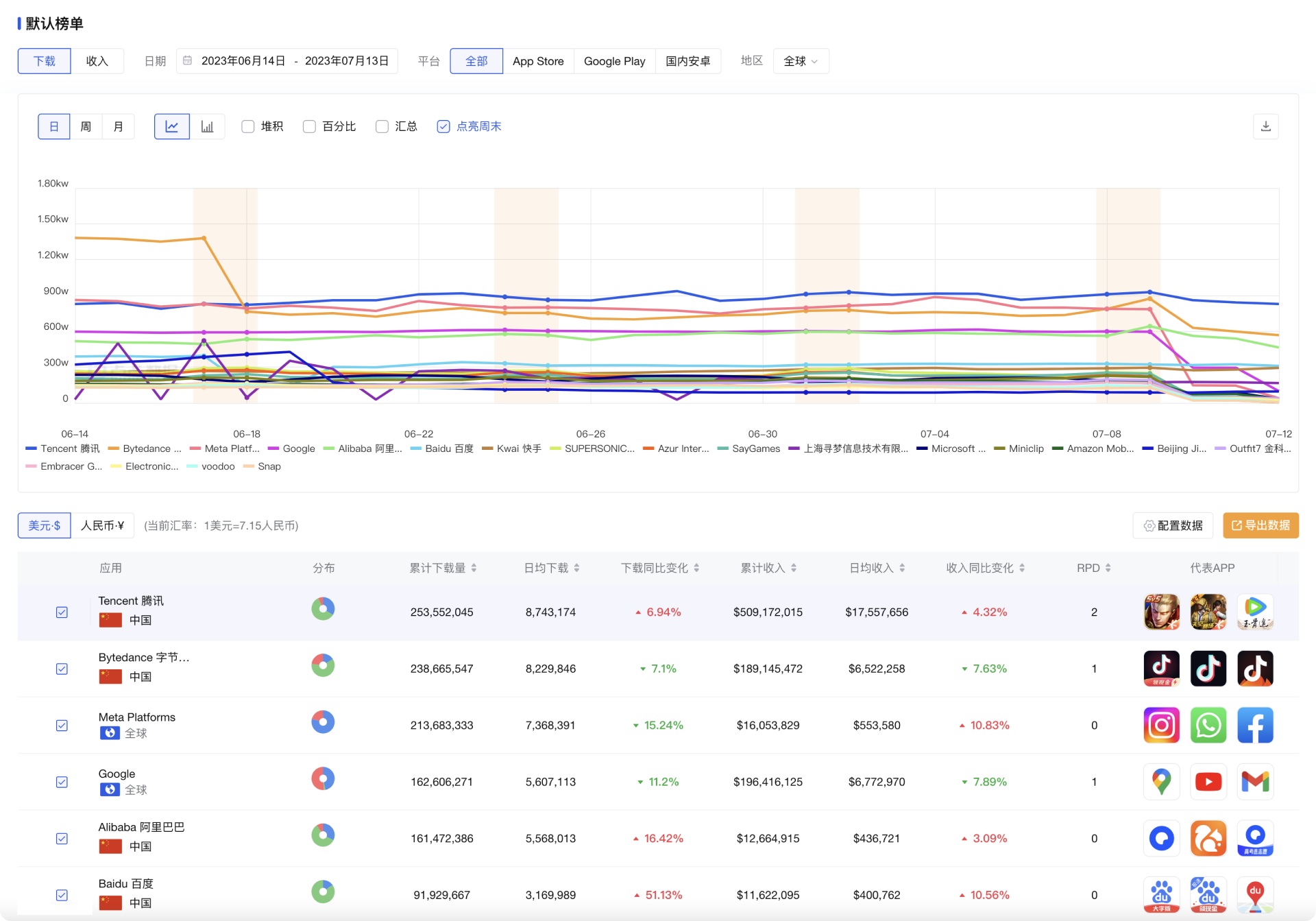Uncheck Tencent 腾讯 row checkbox
The height and width of the screenshot is (921, 1316).
point(62,612)
